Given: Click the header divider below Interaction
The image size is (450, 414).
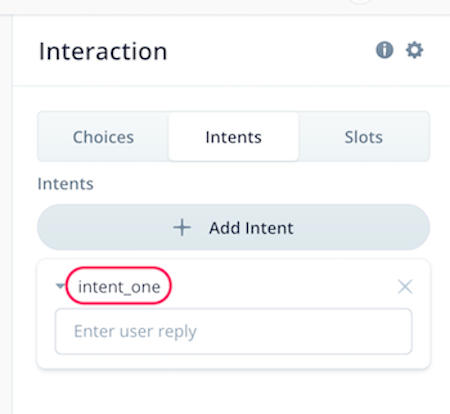Looking at the screenshot, I should pyautogui.click(x=231, y=86).
